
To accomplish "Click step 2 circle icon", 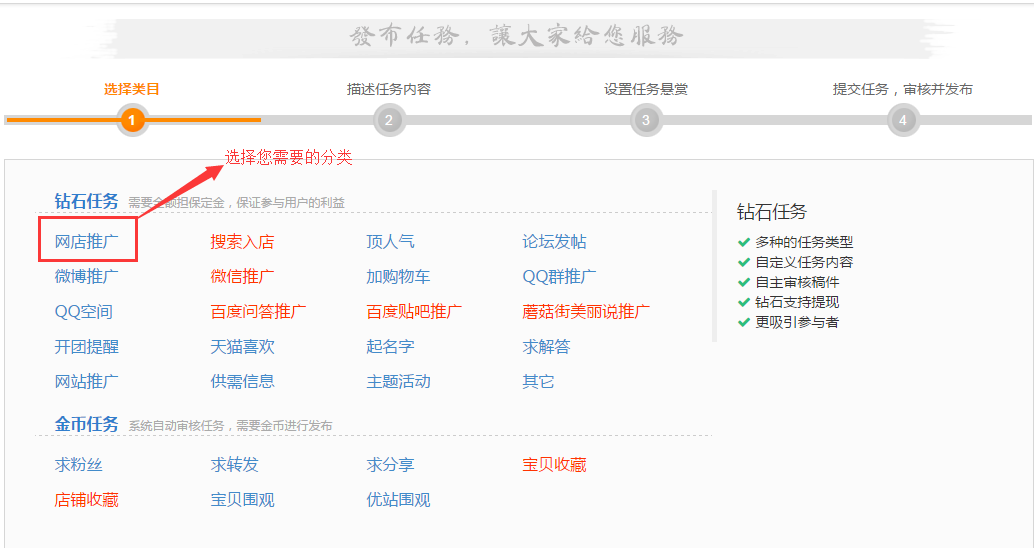I will pos(389,121).
